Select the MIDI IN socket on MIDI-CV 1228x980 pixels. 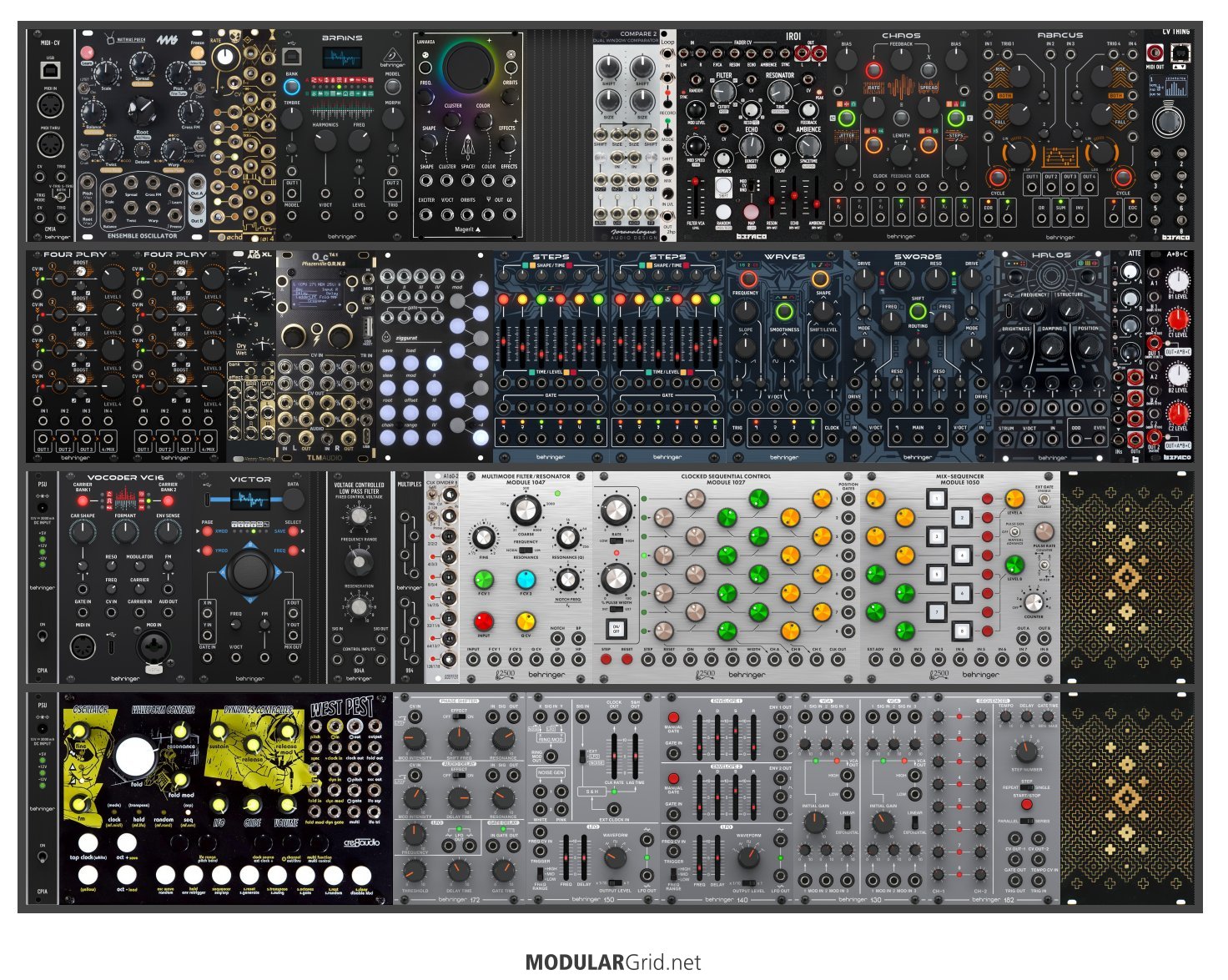pos(50,105)
